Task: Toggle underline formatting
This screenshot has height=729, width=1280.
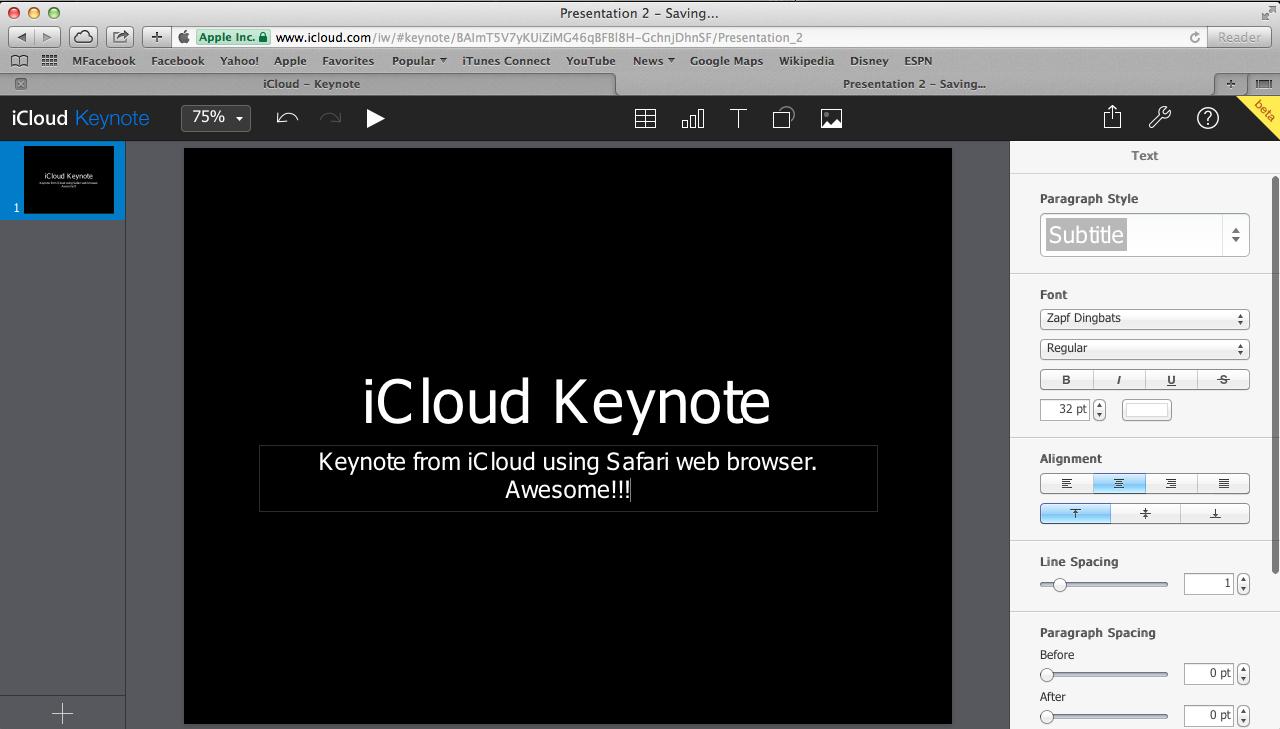Action: 1171,380
